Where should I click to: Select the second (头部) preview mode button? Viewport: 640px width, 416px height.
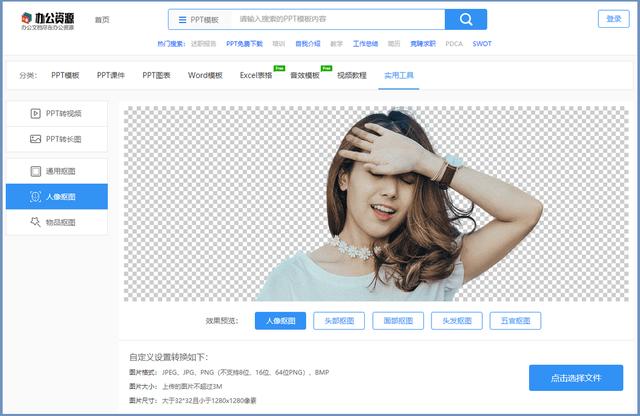[339, 321]
